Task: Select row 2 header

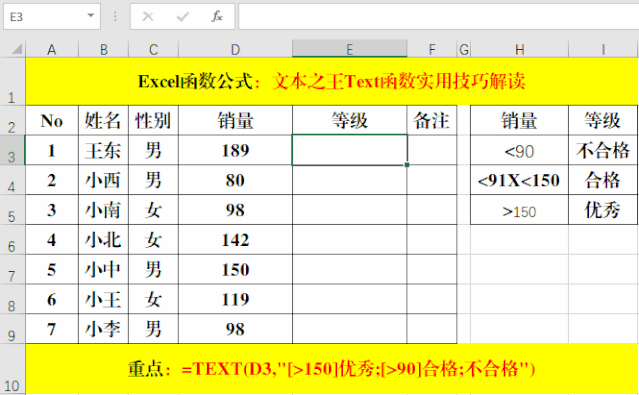Action: tap(12, 121)
